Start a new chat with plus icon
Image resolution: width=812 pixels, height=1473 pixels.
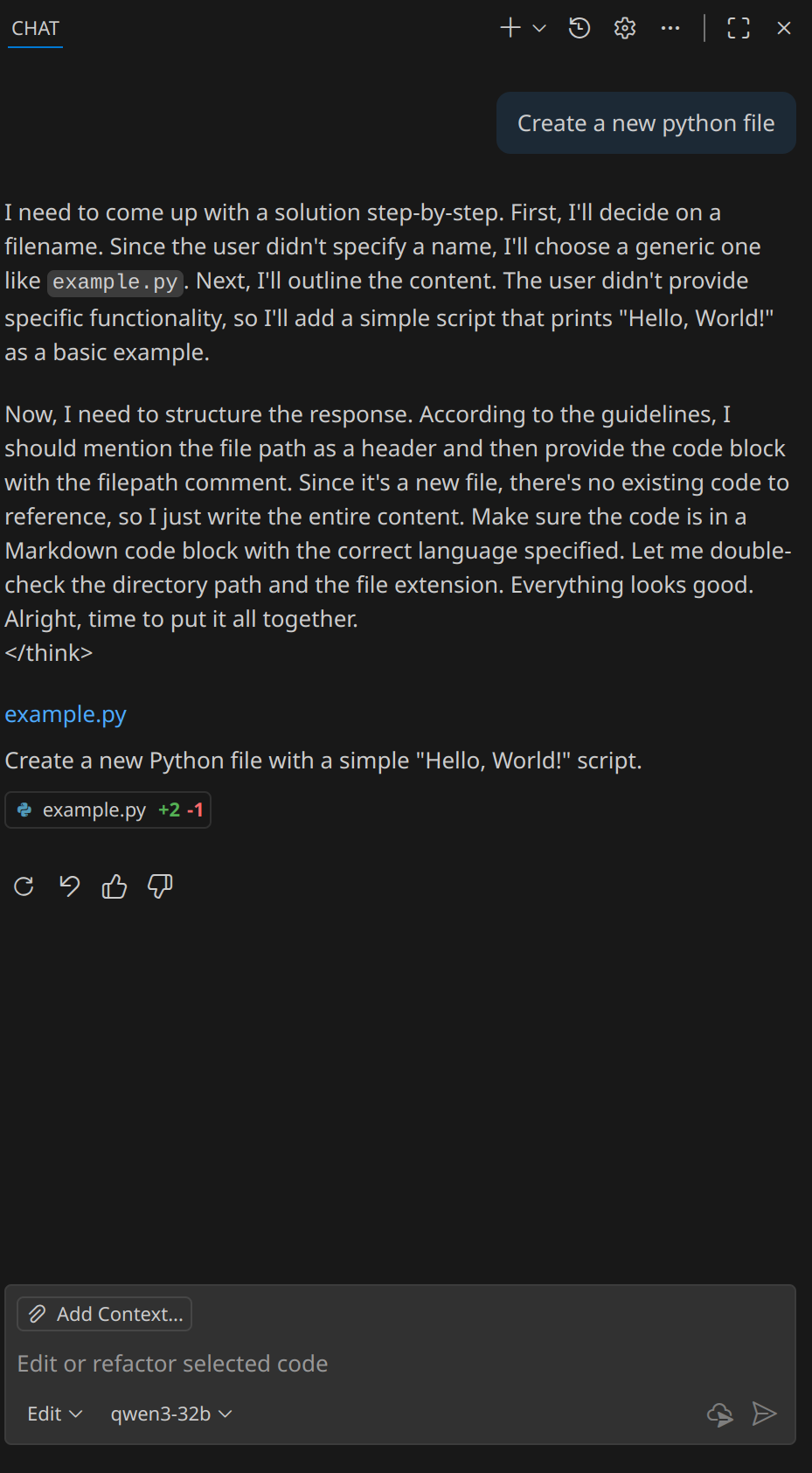[x=510, y=28]
